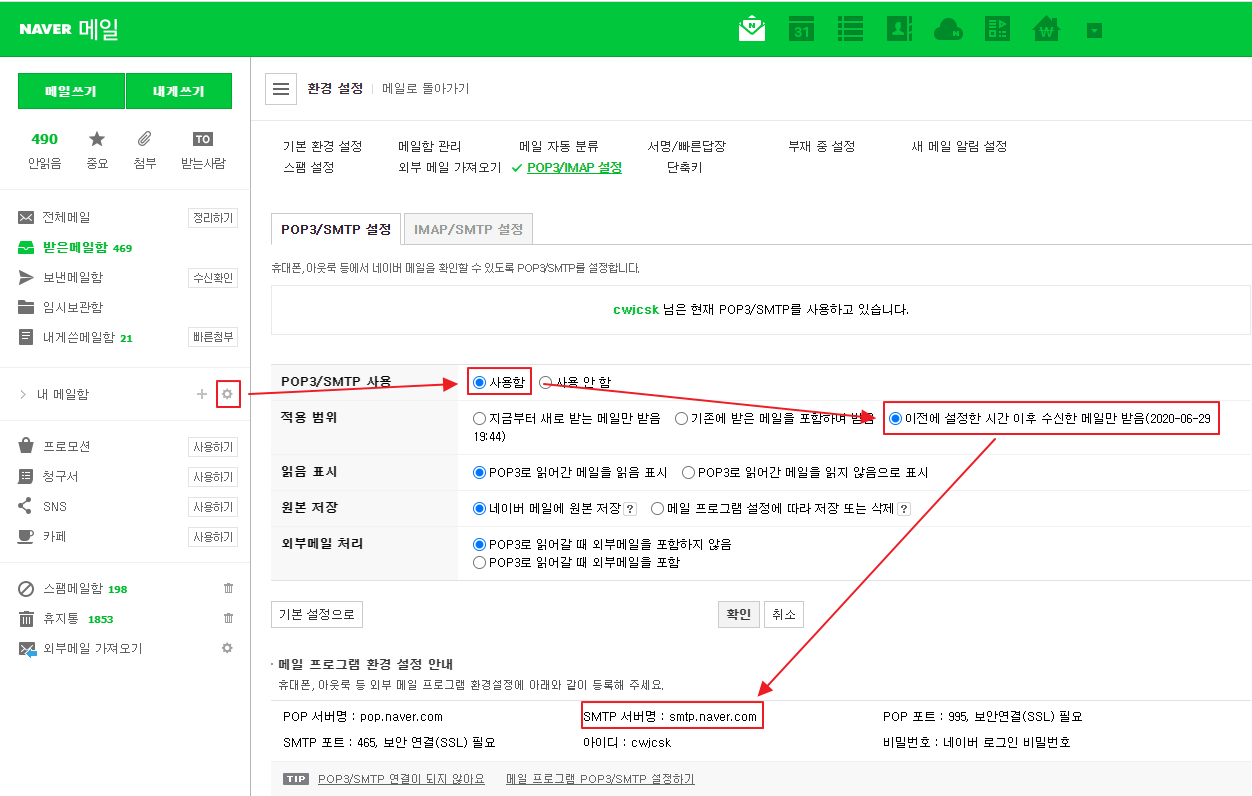Add a new folder with plus icon
Viewport: 1252px width, 796px height.
[x=202, y=395]
